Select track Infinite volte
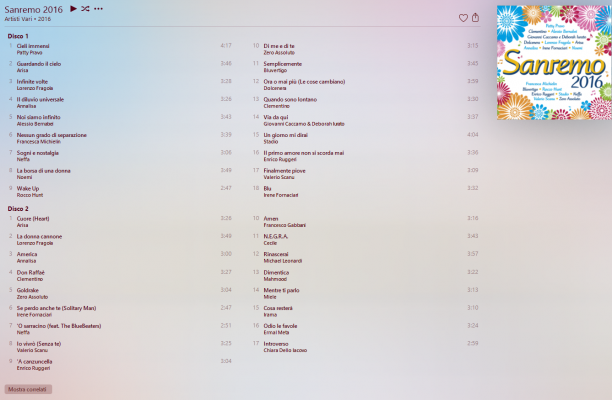This screenshot has width=612, height=400. click(x=32, y=82)
